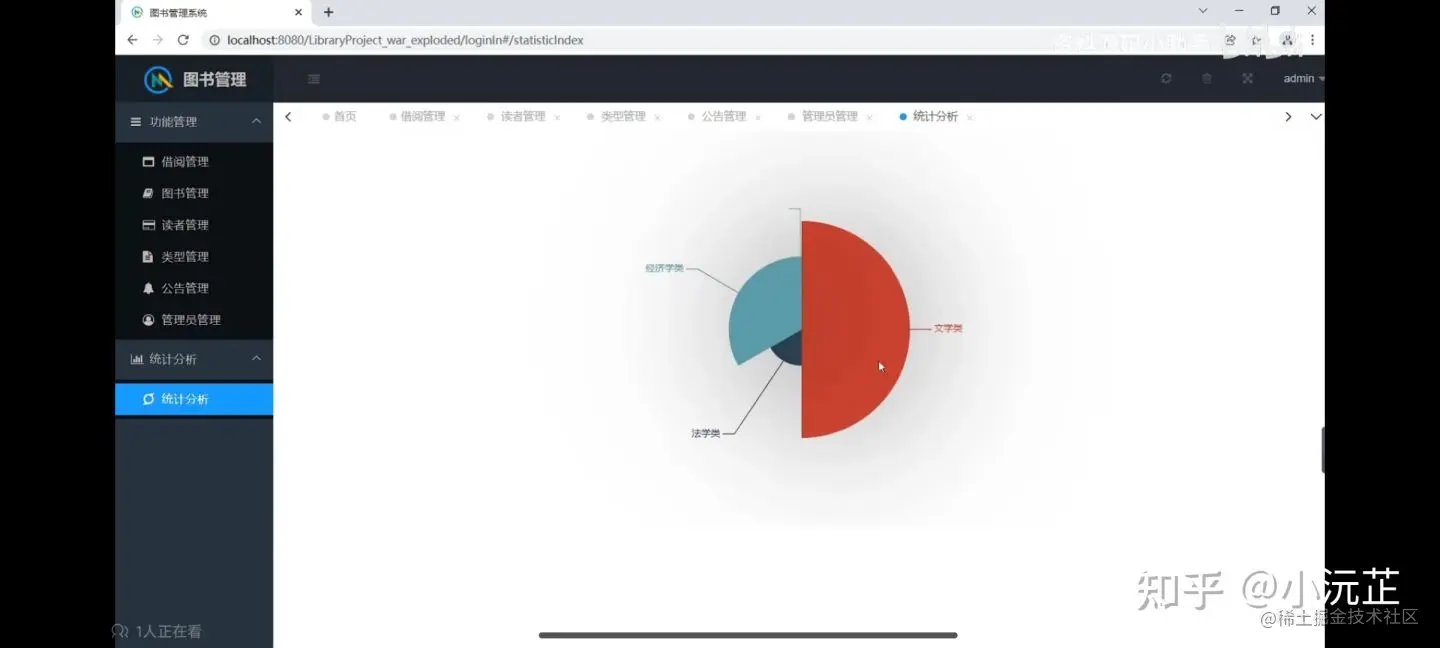Close the 公告管理 tab
The image size is (1440, 648).
coord(758,117)
